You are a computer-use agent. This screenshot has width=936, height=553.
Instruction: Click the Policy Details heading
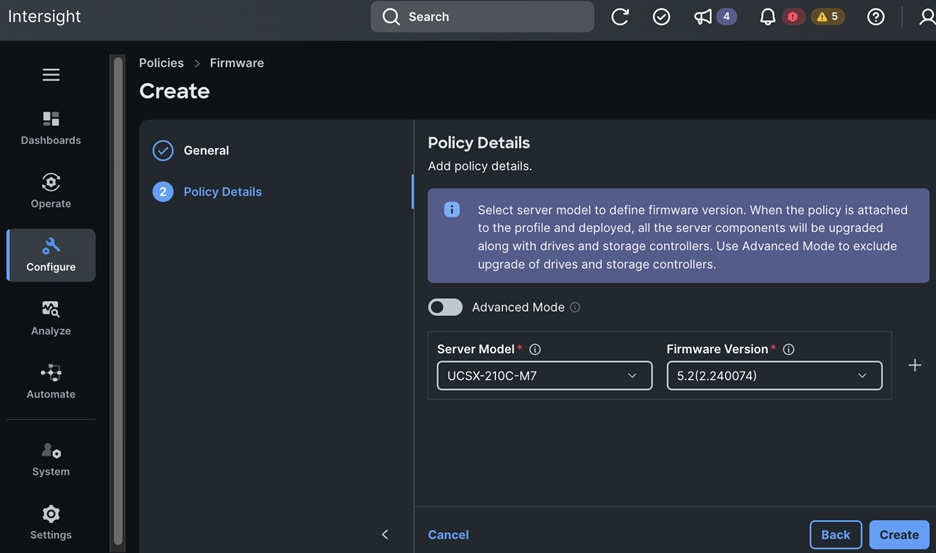479,143
